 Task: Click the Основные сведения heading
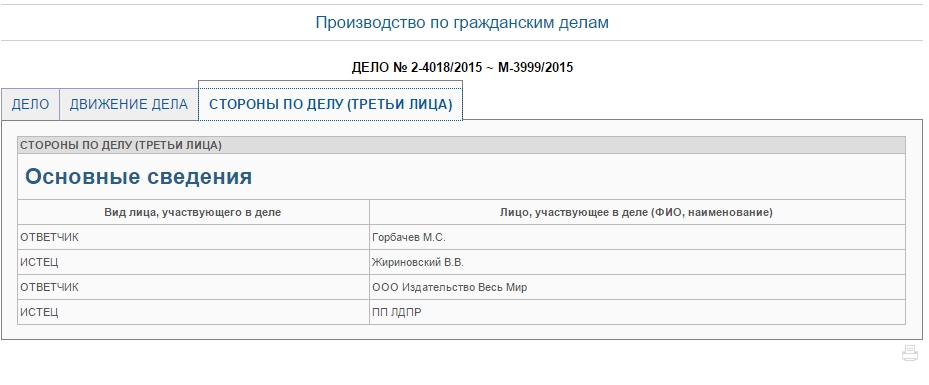[139, 177]
